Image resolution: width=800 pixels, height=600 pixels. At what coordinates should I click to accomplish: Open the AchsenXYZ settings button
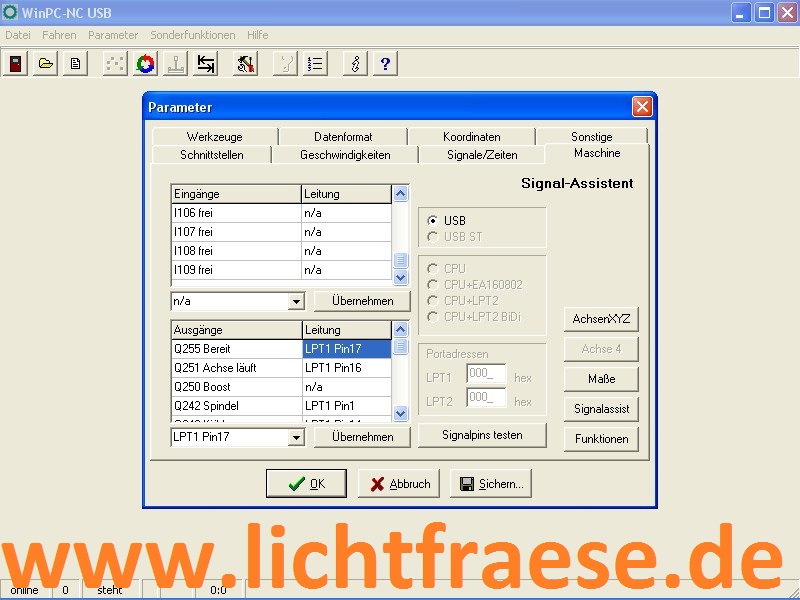point(601,319)
